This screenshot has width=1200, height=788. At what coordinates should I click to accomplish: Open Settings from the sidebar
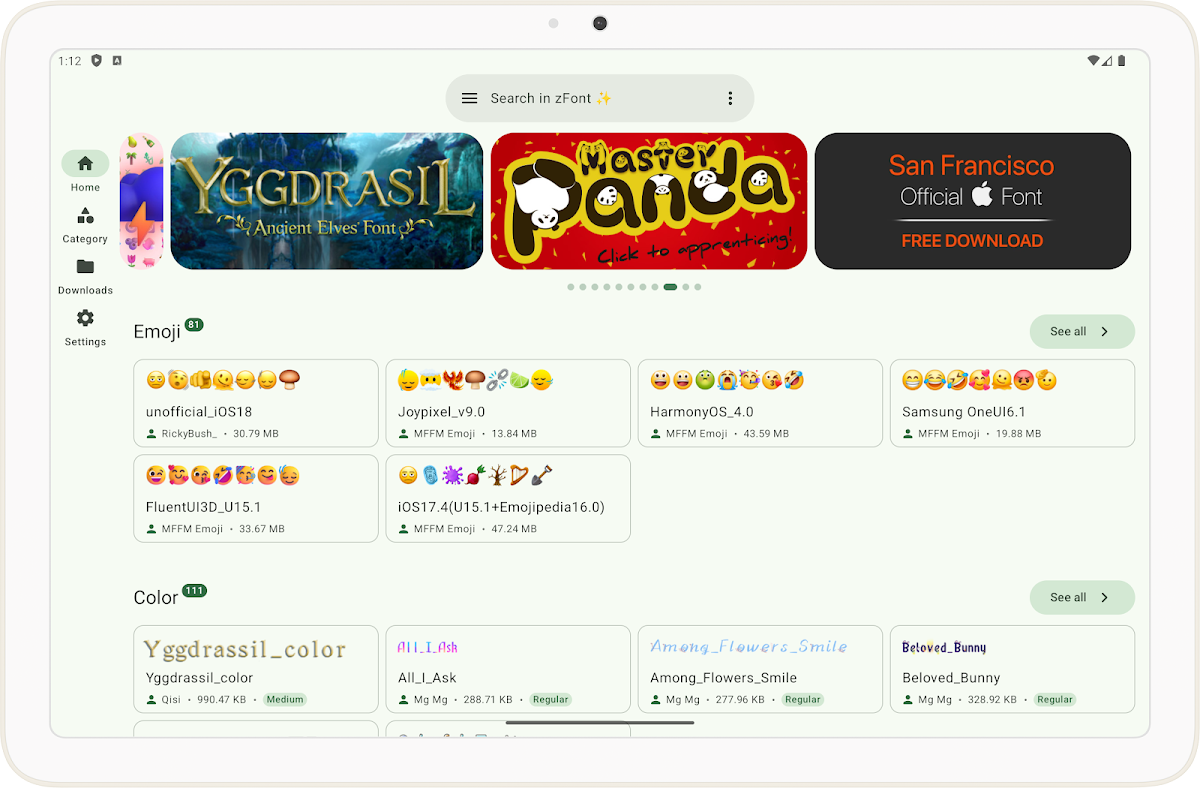(x=85, y=326)
